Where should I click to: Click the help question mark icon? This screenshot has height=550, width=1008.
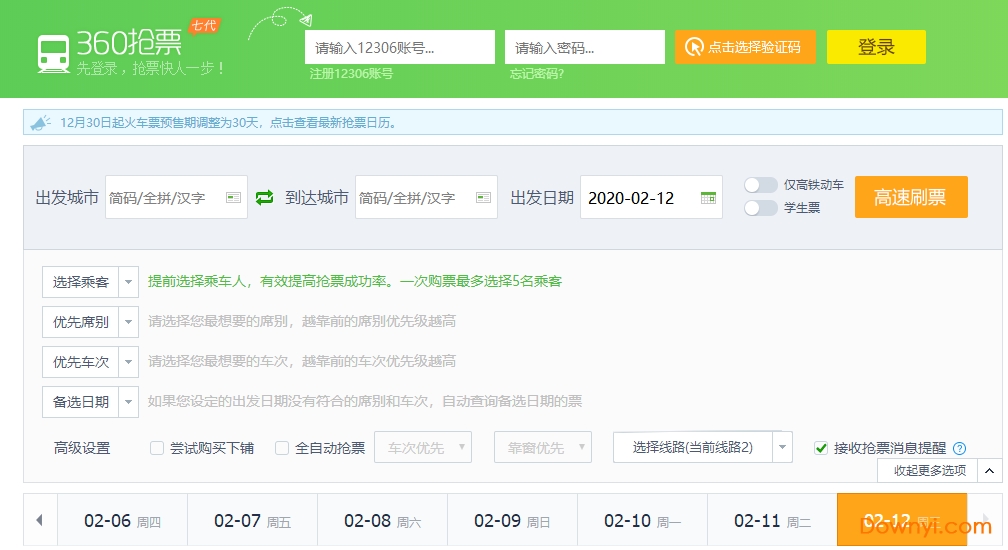point(960,449)
